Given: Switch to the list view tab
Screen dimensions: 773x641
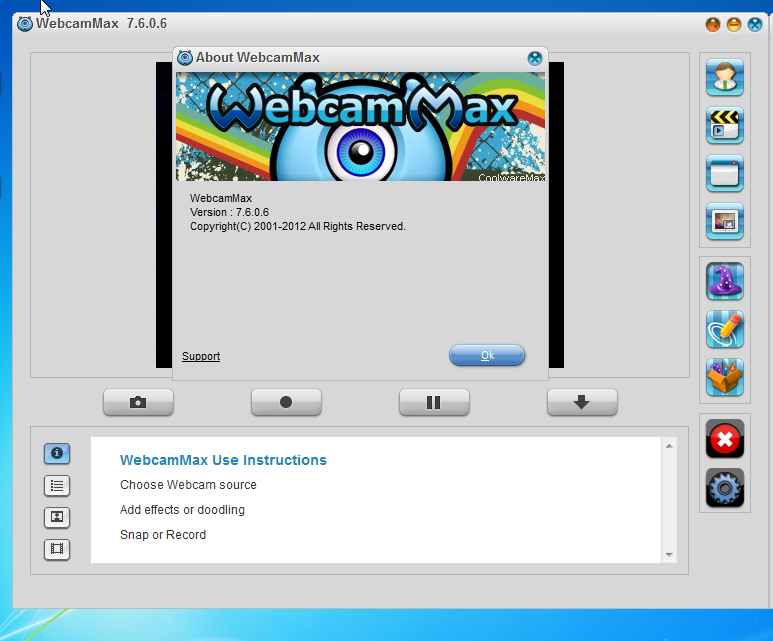Looking at the screenshot, I should click(57, 485).
